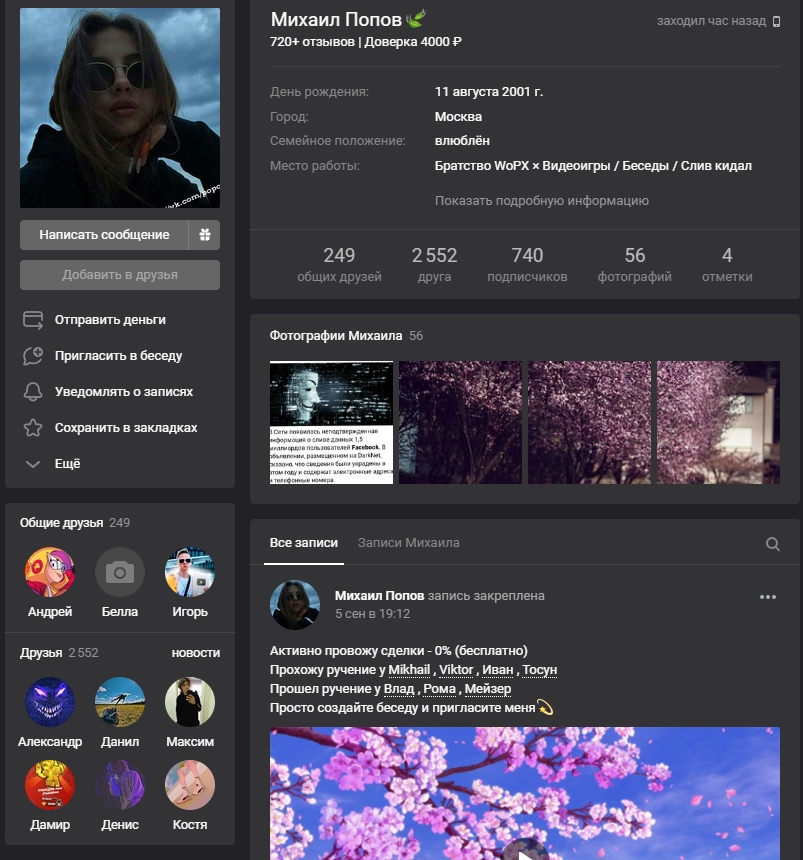Switch to Записи Михаила tab
The height and width of the screenshot is (860, 803).
pyautogui.click(x=408, y=543)
